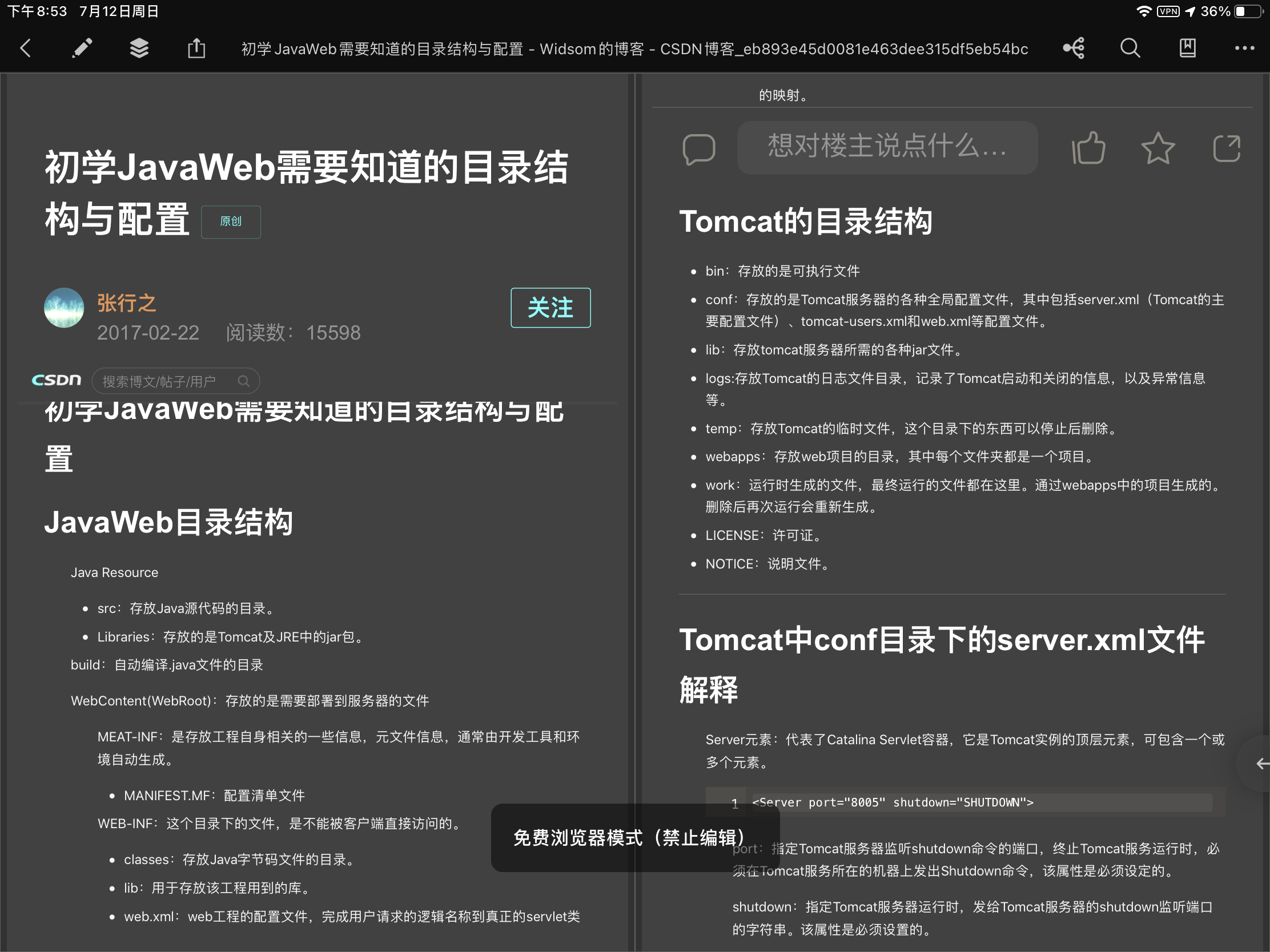Tap the document title in the top bar
The width and height of the screenshot is (1270, 952).
634,49
